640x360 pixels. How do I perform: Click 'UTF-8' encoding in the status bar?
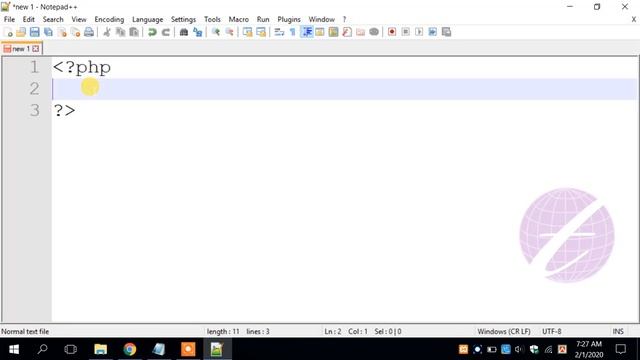pos(551,331)
